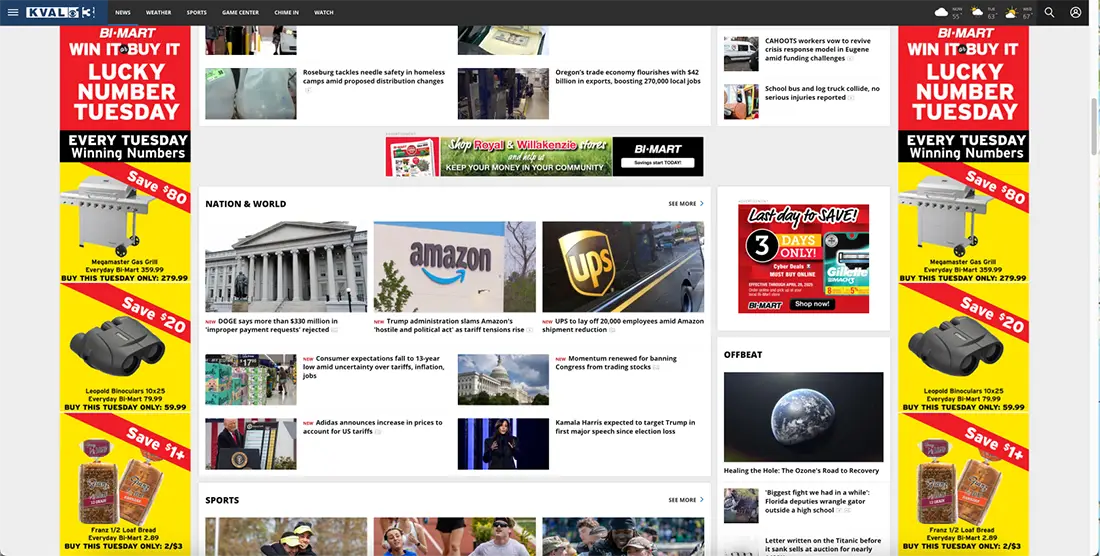Open the search magnifier icon
The image size is (1100, 556).
coord(1049,13)
